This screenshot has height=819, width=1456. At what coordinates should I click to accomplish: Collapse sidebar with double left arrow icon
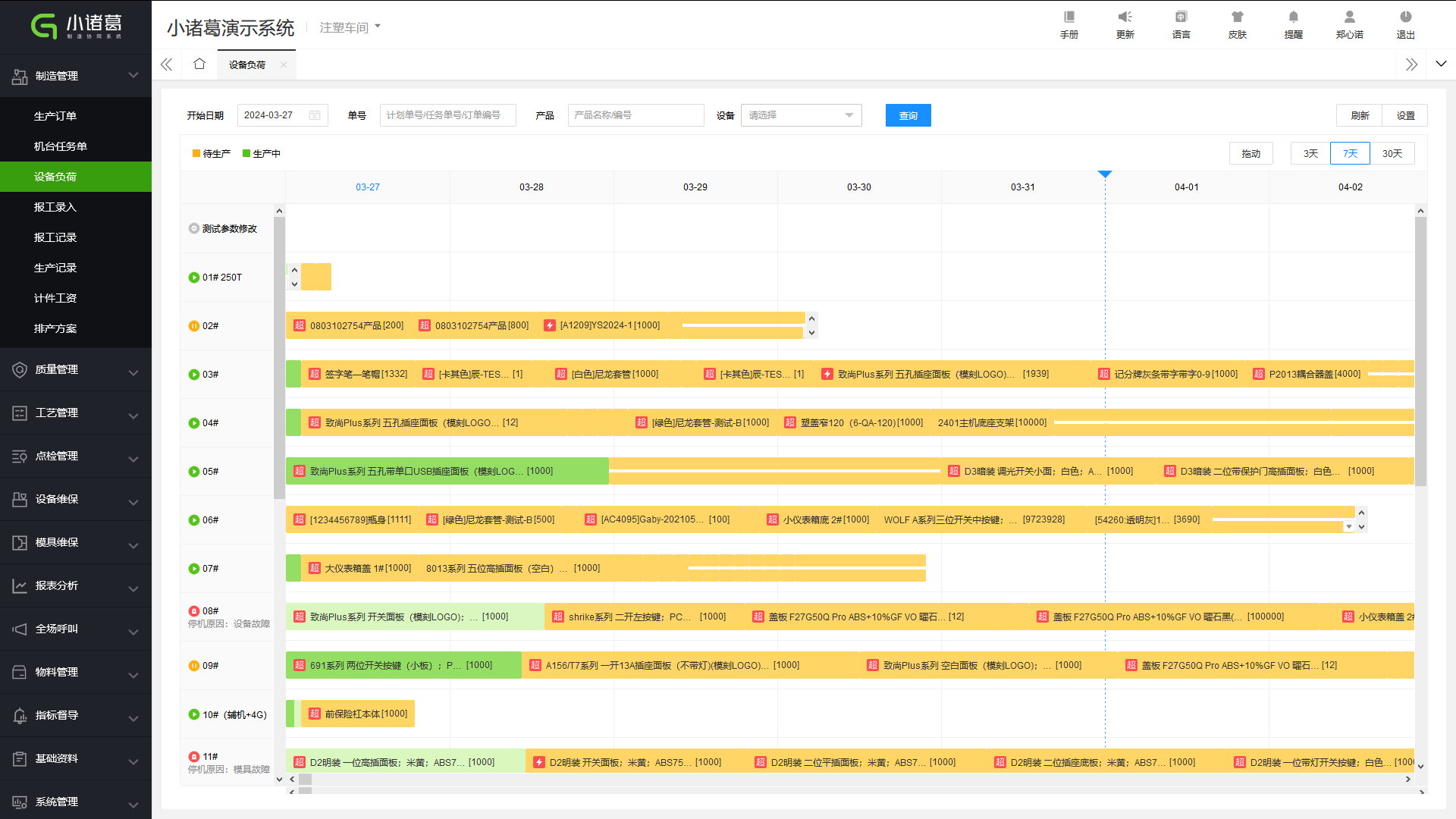coord(167,64)
